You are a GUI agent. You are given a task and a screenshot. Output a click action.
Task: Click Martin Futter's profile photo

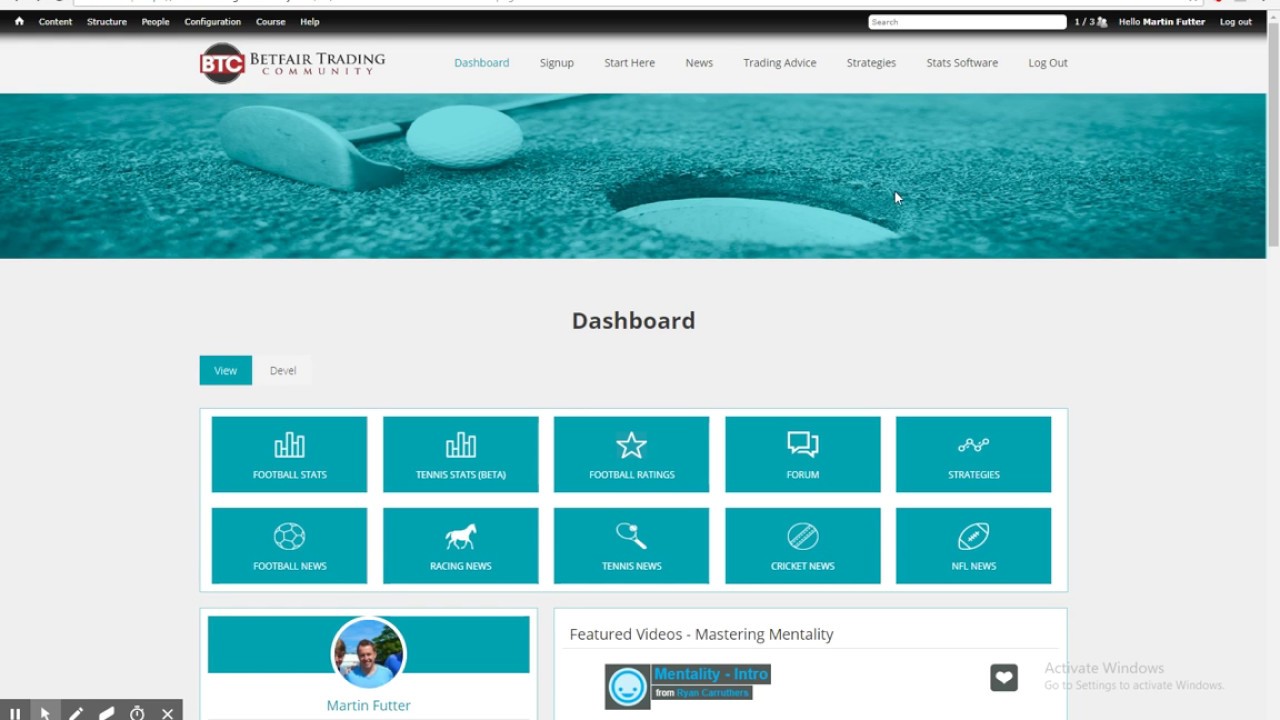click(x=368, y=654)
